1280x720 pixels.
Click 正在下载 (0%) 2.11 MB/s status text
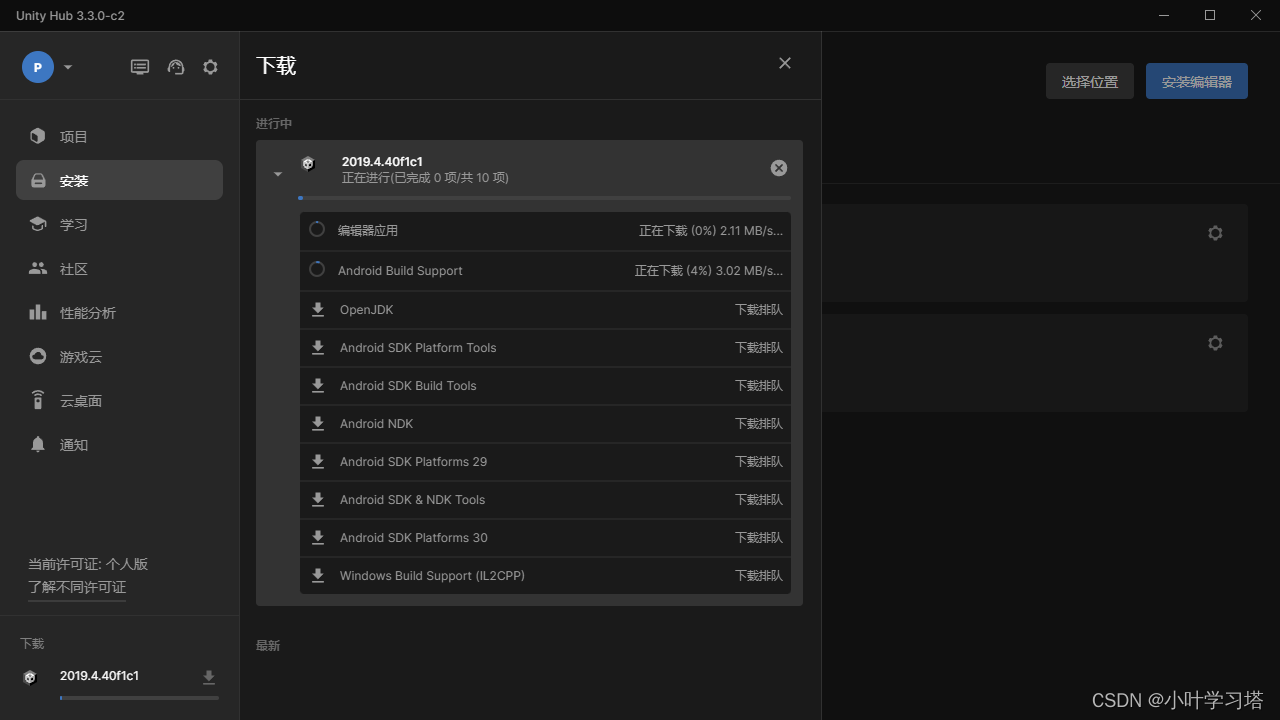711,231
